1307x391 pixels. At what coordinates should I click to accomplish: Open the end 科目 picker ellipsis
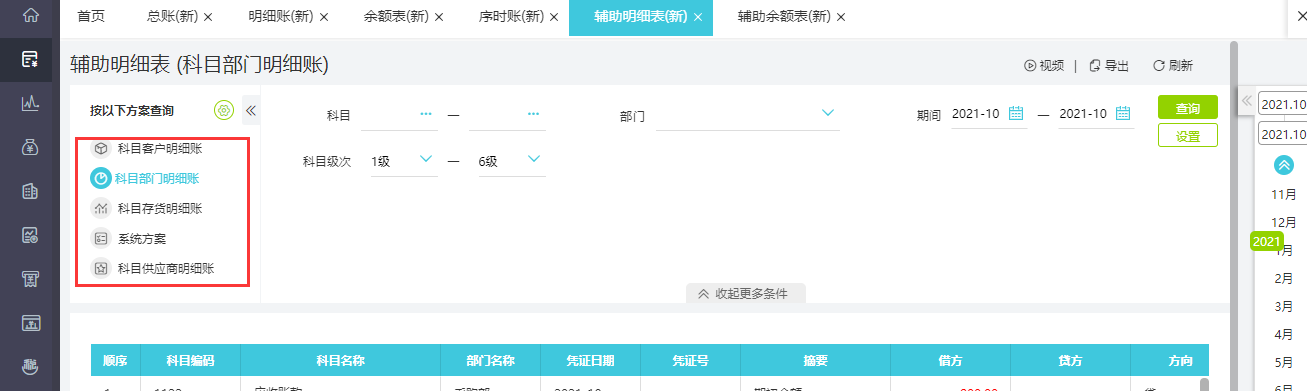click(x=534, y=115)
